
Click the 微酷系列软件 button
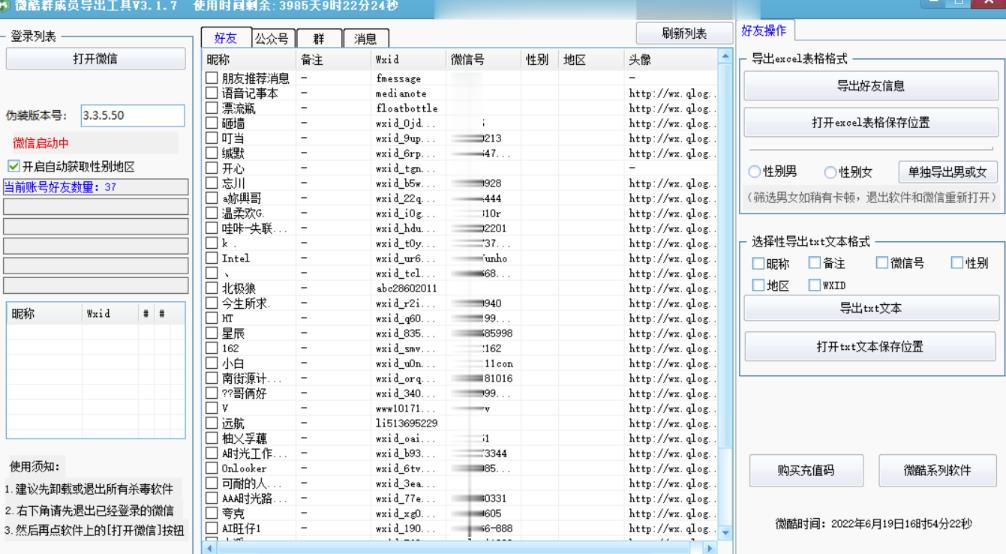click(937, 471)
